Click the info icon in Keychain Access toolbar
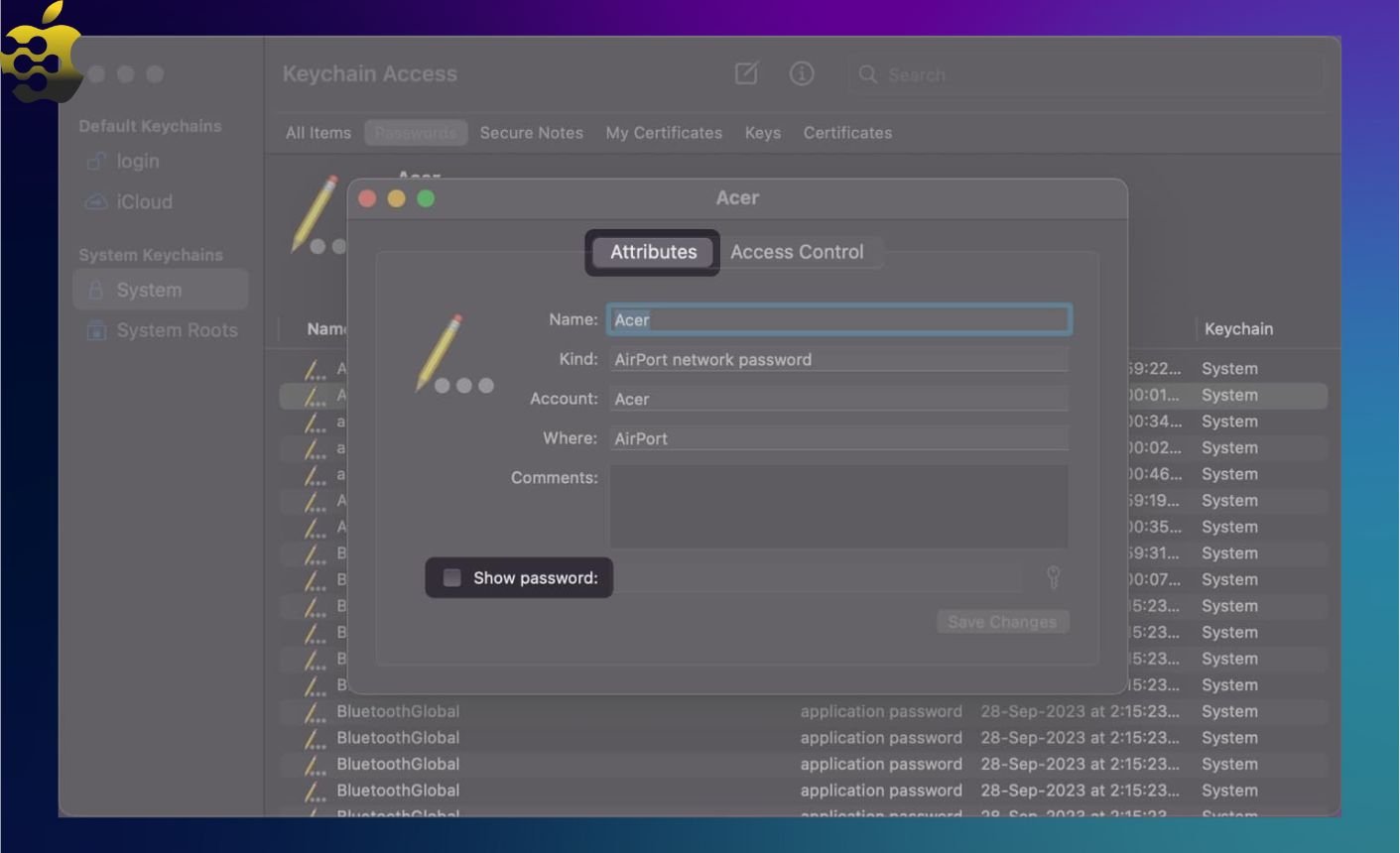 (802, 73)
